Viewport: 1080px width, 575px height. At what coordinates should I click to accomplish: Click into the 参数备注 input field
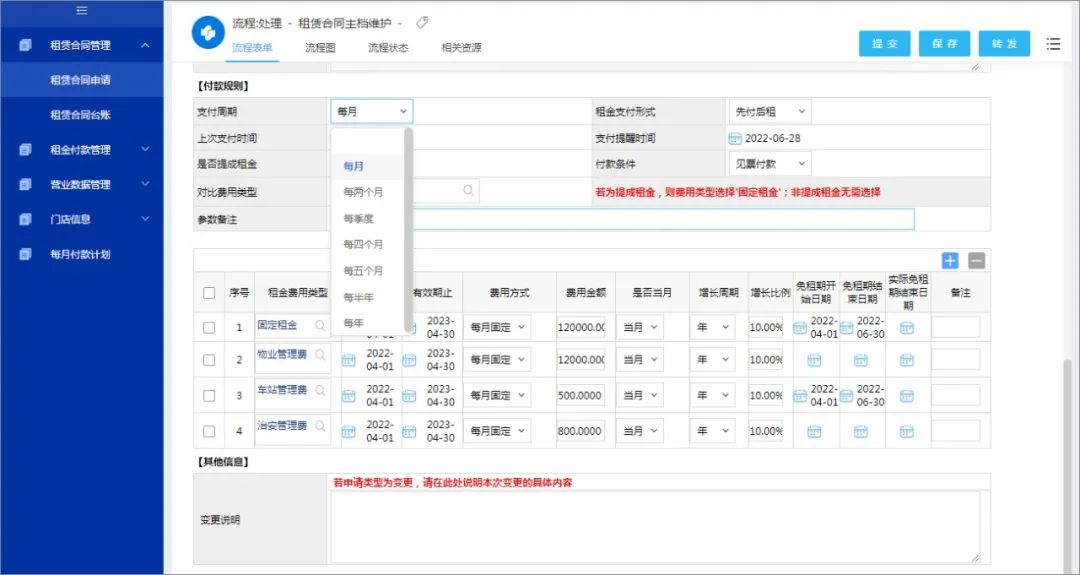coord(622,219)
